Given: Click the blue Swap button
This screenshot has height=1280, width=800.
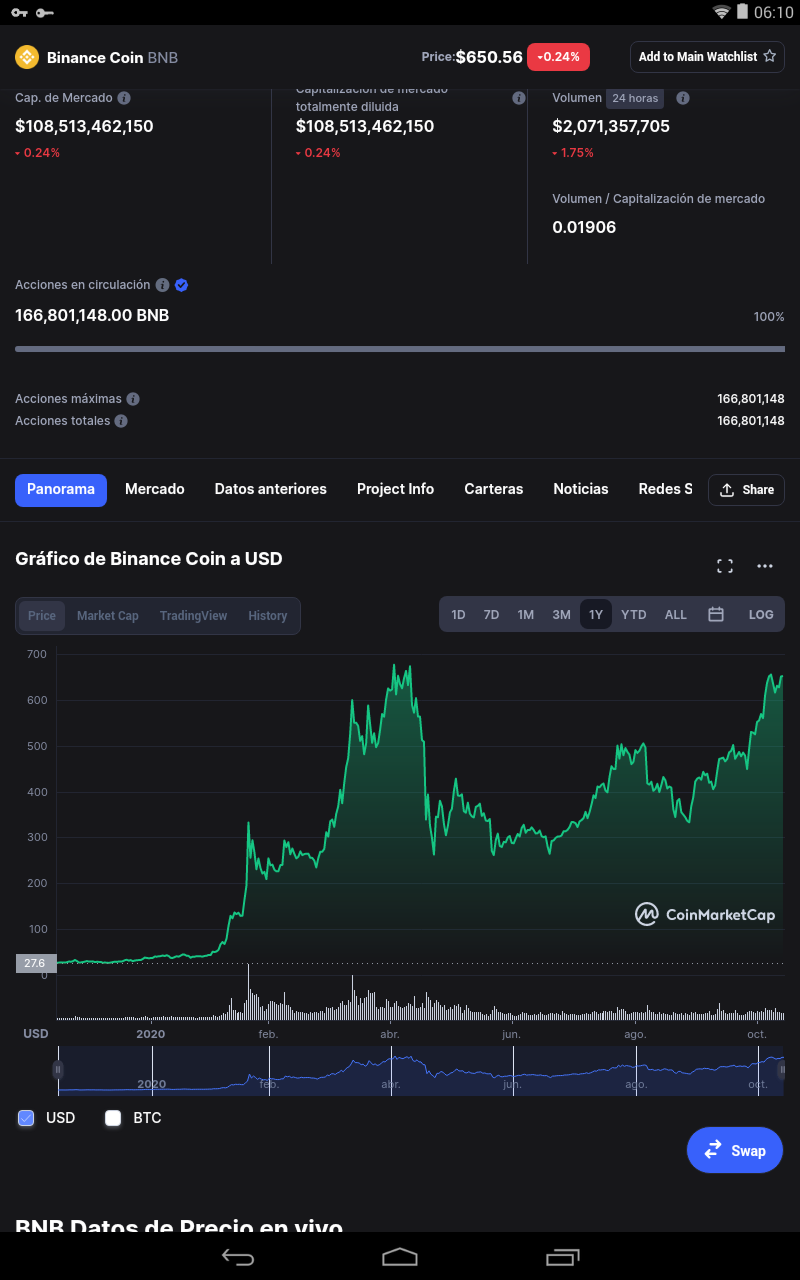Looking at the screenshot, I should click(735, 1150).
